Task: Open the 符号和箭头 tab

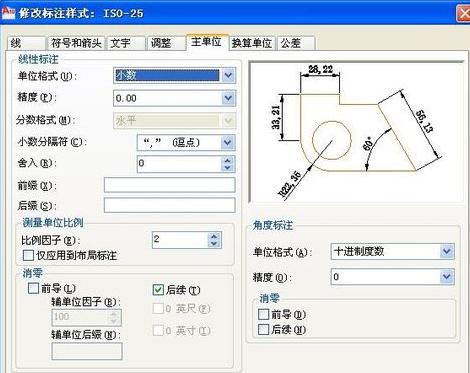Action: point(76,43)
